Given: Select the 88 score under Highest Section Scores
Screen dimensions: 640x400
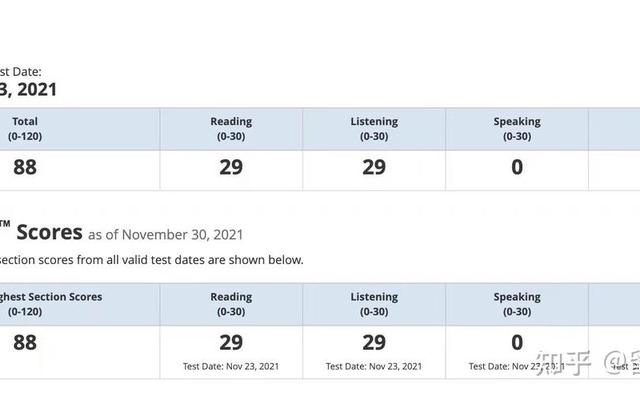Looking at the screenshot, I should (x=25, y=342).
